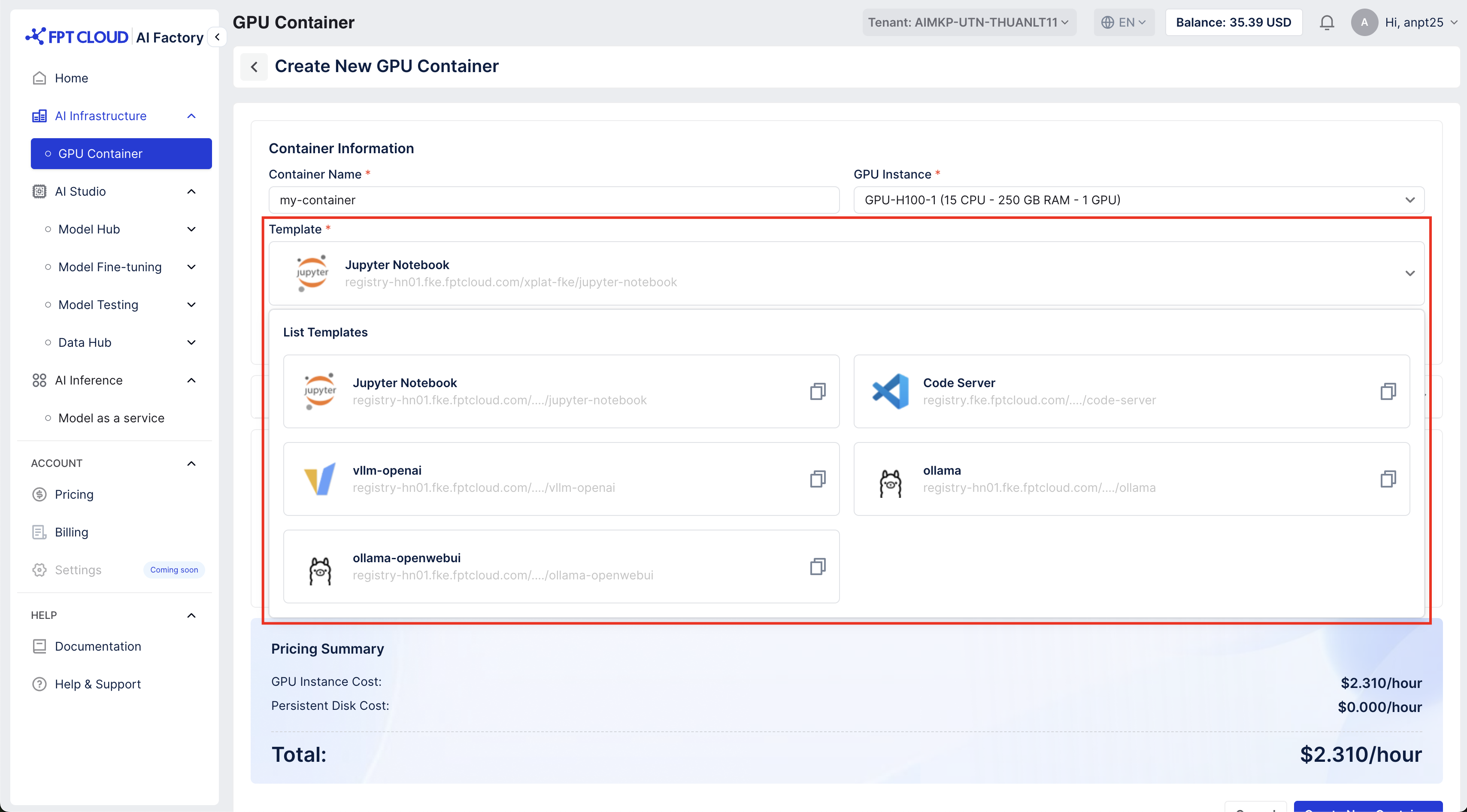Expand the Data Hub submenu
This screenshot has height=812, width=1467.
click(x=191, y=343)
